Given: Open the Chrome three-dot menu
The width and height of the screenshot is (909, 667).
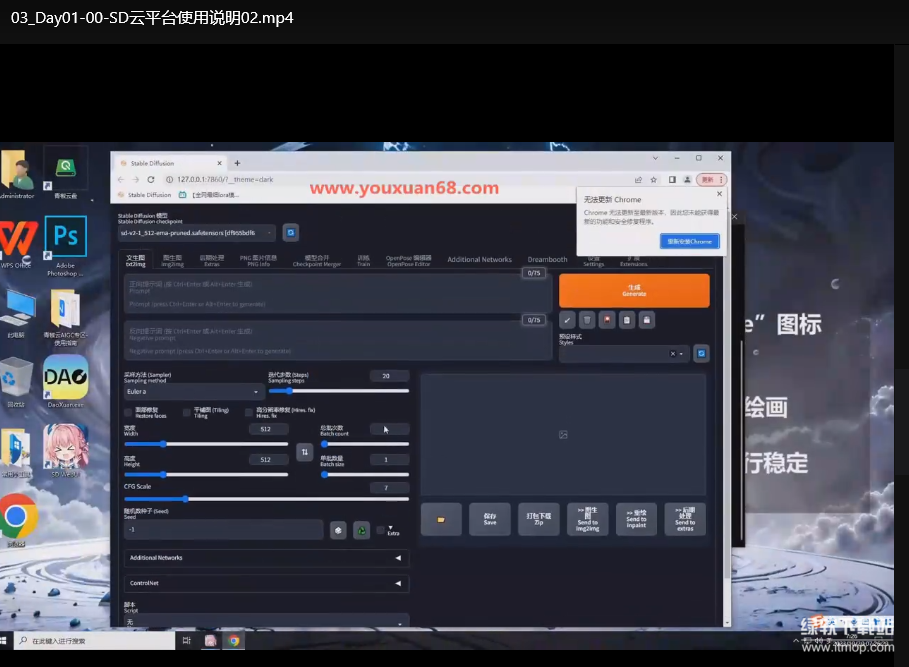Looking at the screenshot, I should 721,180.
